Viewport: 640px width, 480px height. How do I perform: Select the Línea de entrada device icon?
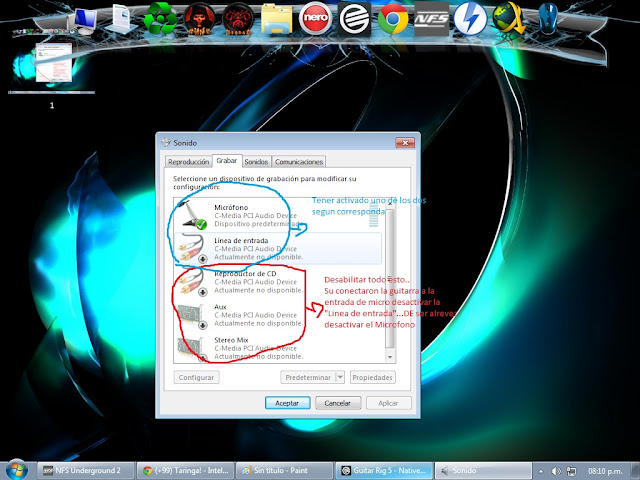(x=193, y=248)
